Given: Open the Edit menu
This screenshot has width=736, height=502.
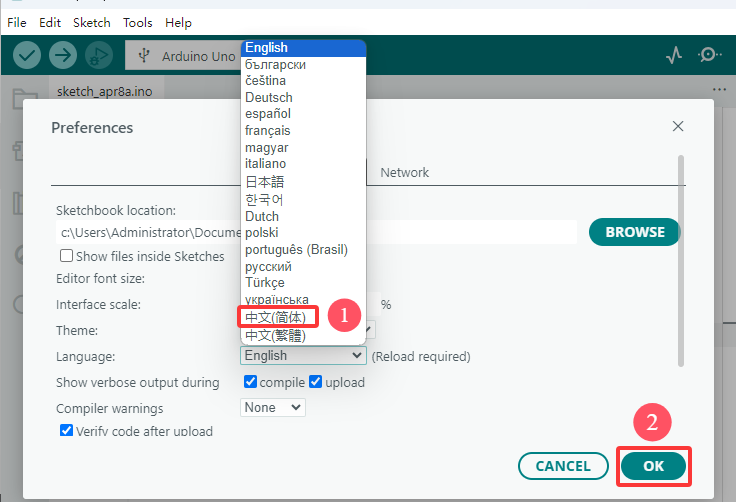Looking at the screenshot, I should pos(50,23).
